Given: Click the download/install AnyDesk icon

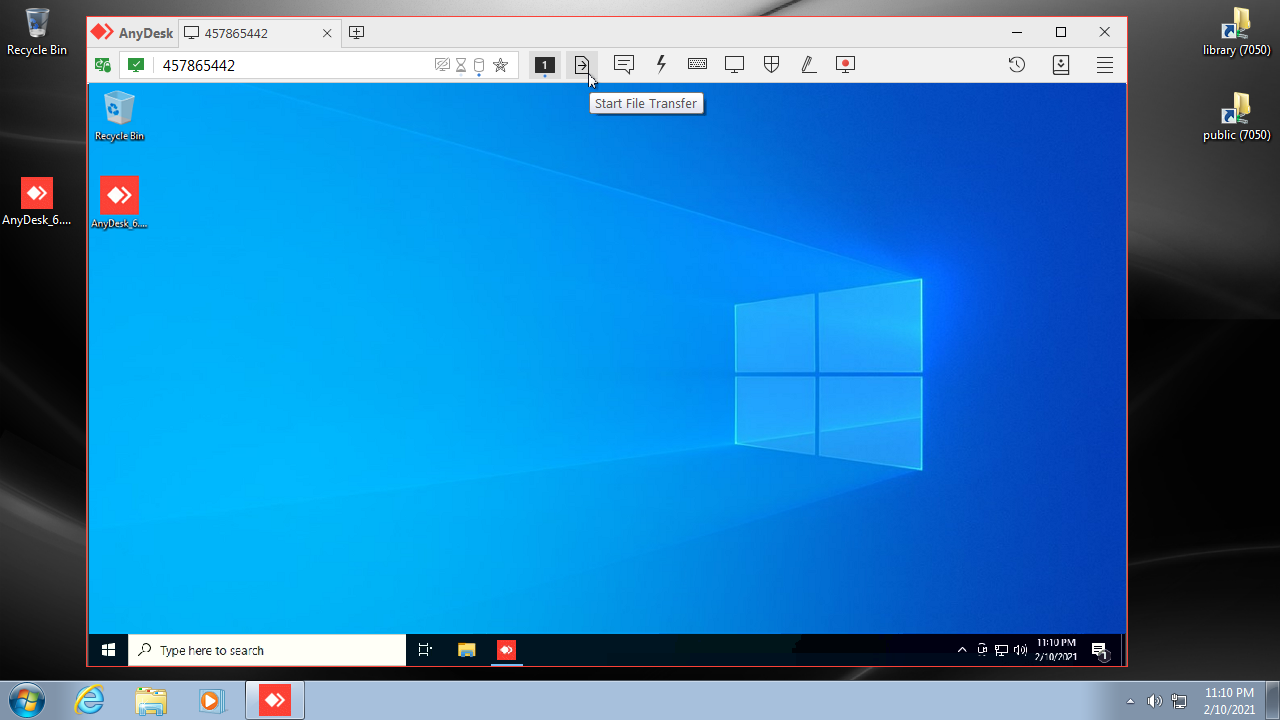Looking at the screenshot, I should (x=1061, y=65).
